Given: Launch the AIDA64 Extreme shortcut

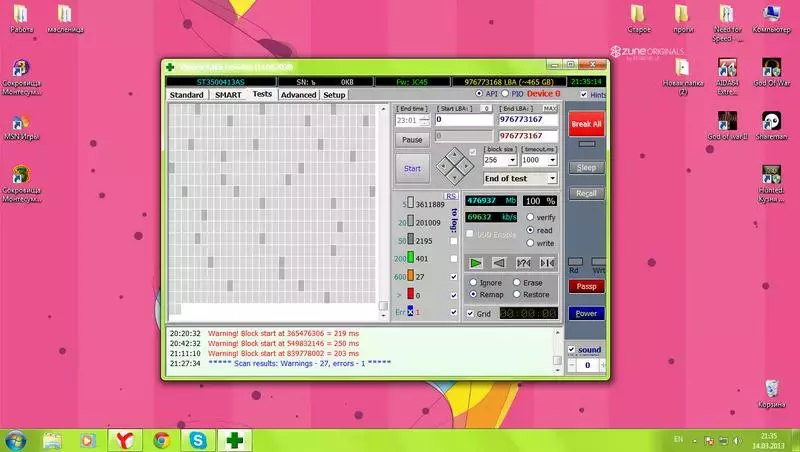Looking at the screenshot, I should click(727, 77).
